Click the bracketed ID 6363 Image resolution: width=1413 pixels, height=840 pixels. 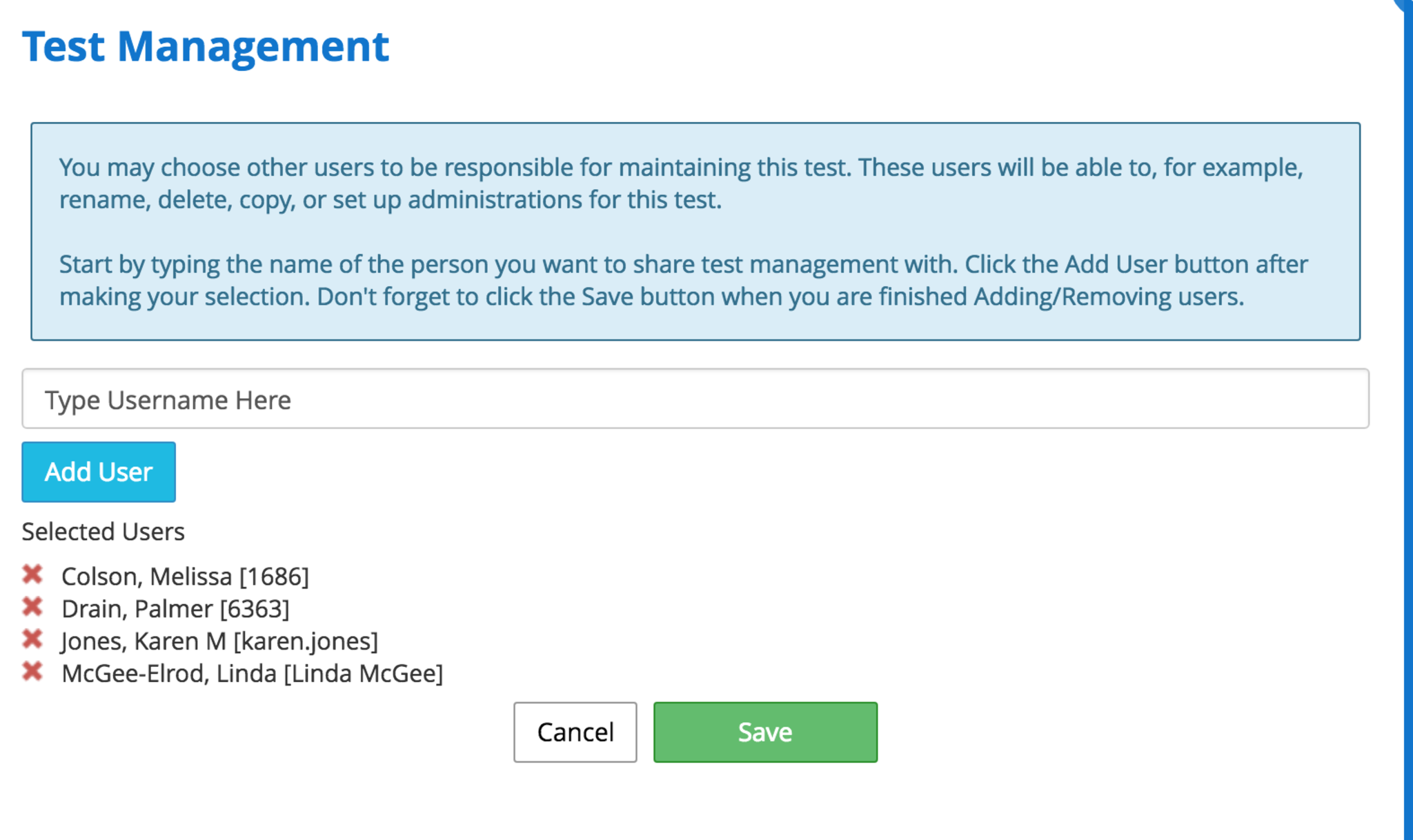[x=255, y=609]
